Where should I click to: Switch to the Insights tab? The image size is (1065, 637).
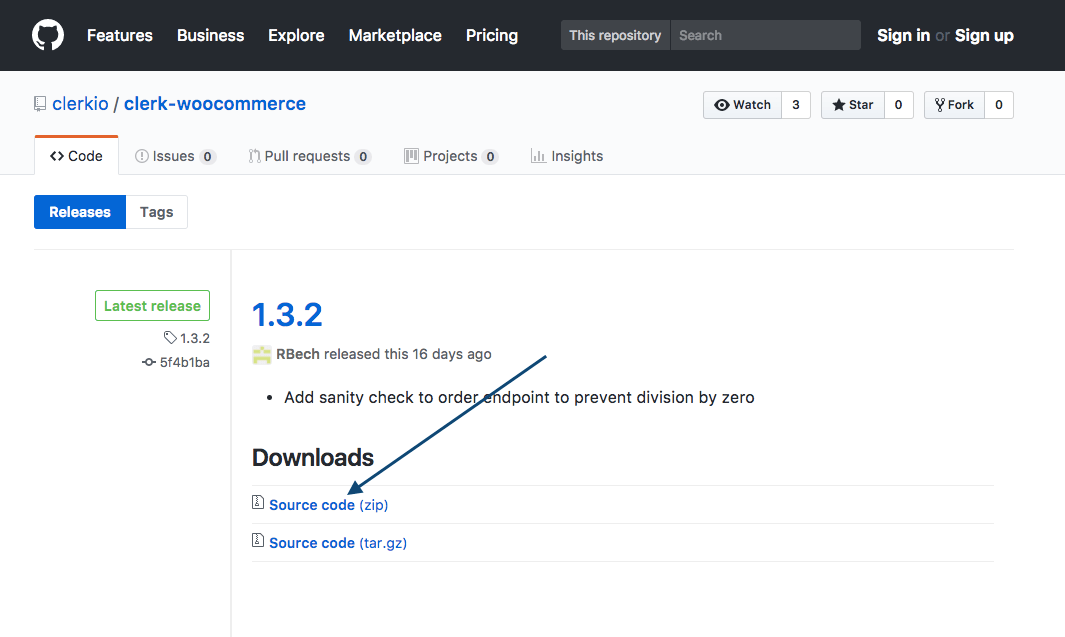[577, 155]
